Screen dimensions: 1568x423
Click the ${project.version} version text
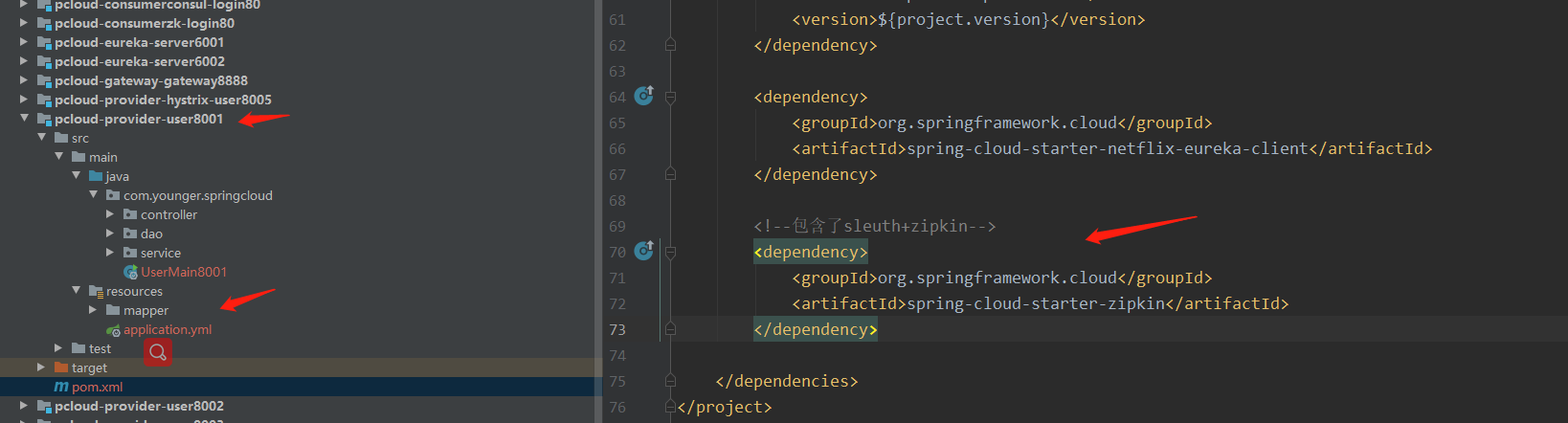pos(963,19)
